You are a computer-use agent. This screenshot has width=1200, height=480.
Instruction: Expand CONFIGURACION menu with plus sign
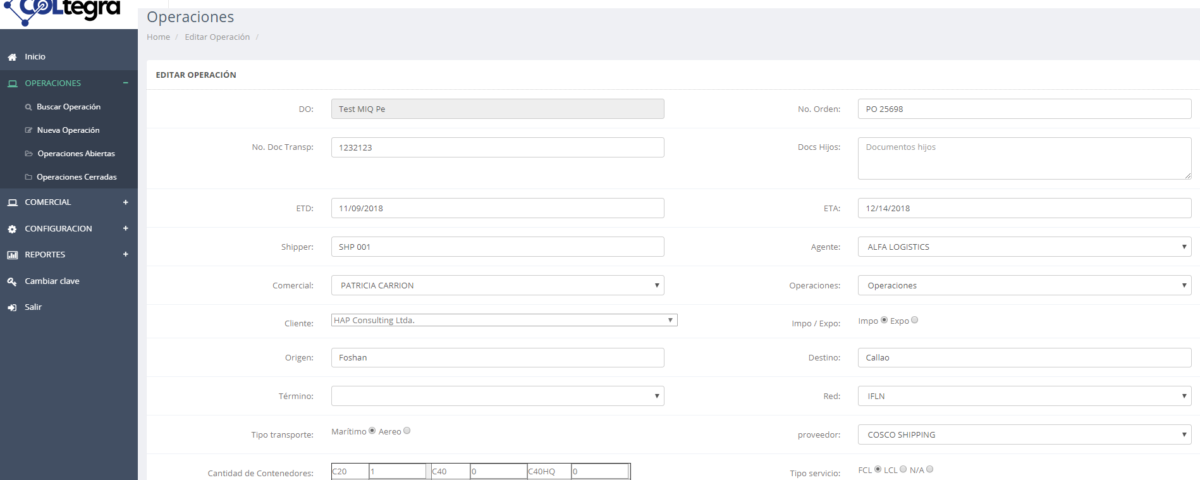(125, 228)
